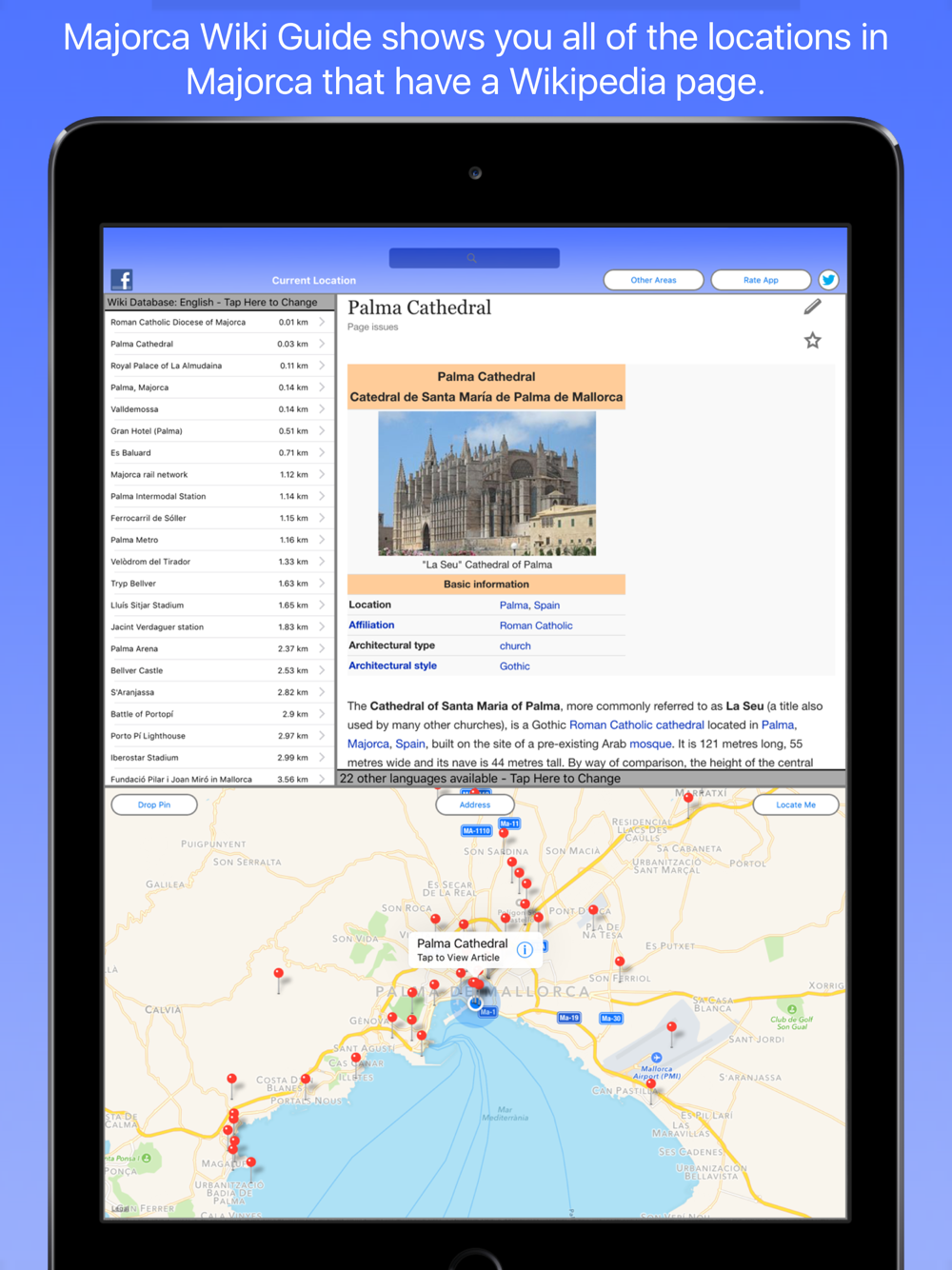Select Jacint Verdaguer station in the list

point(220,627)
